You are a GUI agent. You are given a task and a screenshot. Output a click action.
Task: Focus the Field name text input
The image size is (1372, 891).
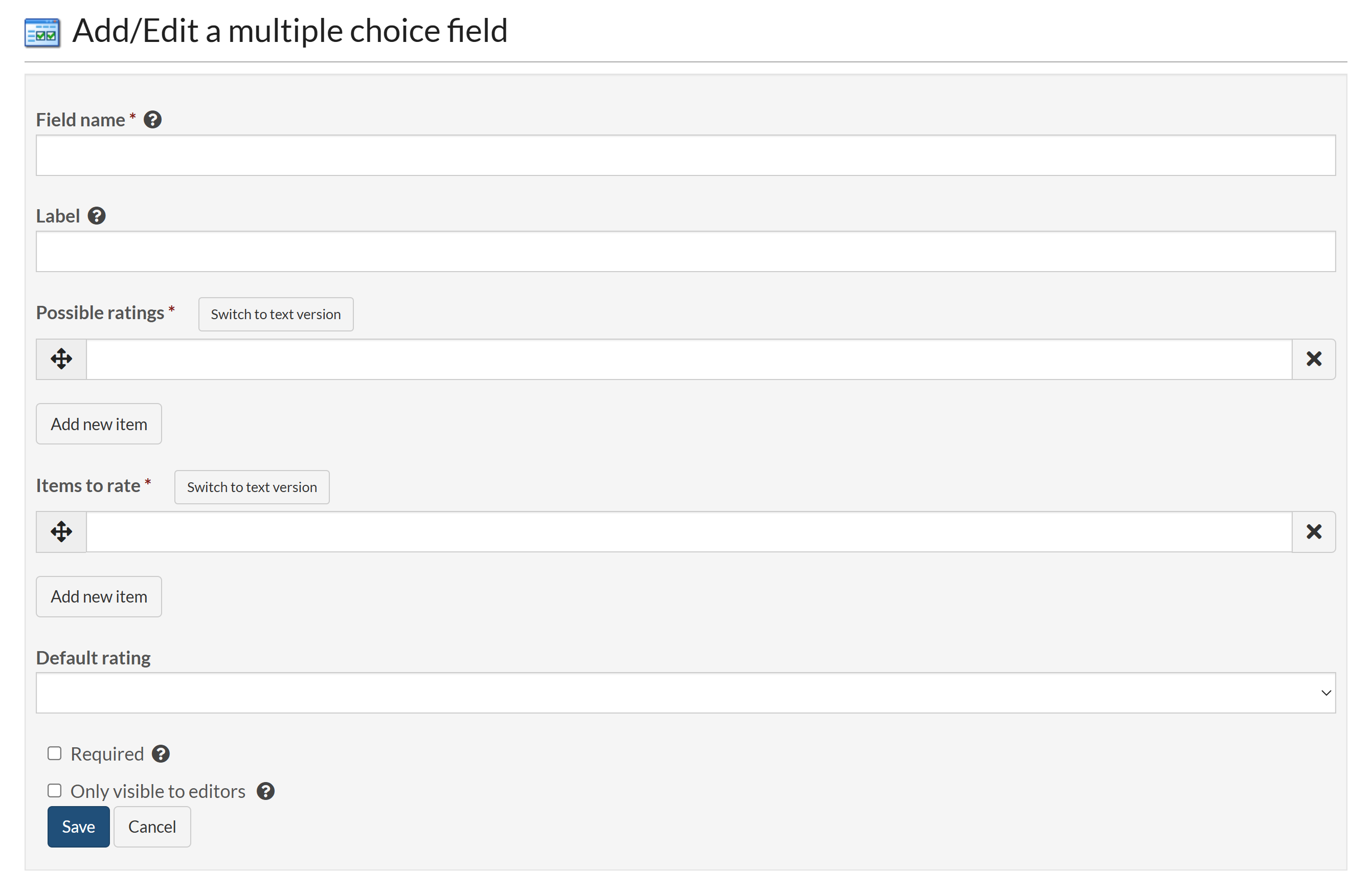685,155
